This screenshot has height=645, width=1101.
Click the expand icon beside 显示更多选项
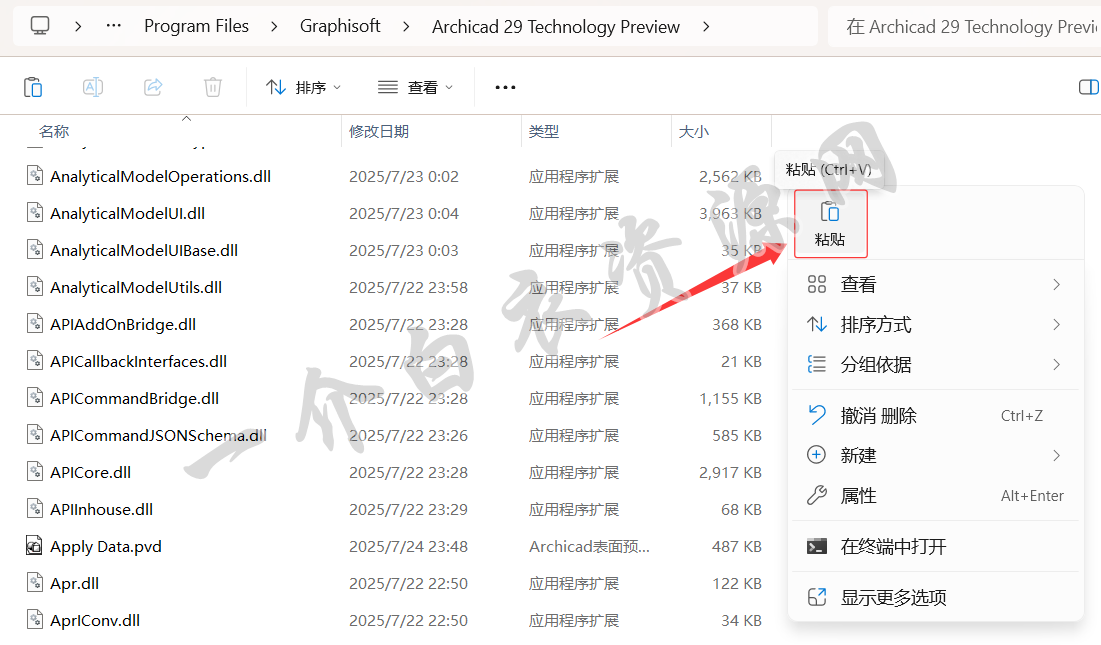click(x=817, y=597)
